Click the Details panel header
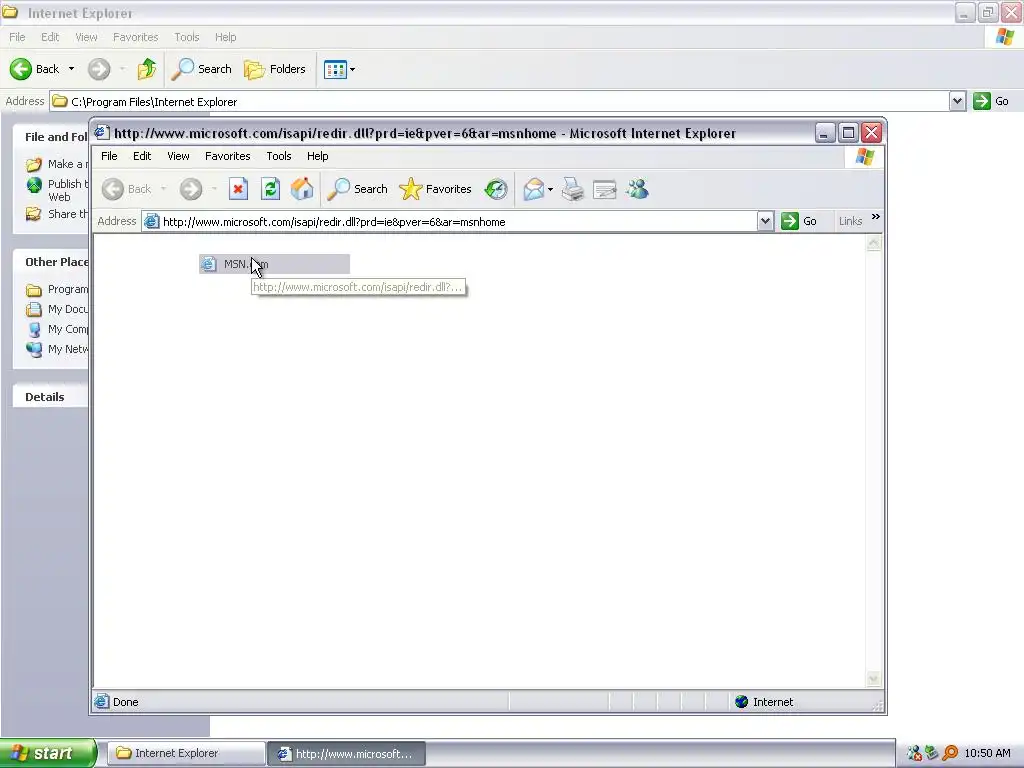The height and width of the screenshot is (768, 1024). click(50, 396)
